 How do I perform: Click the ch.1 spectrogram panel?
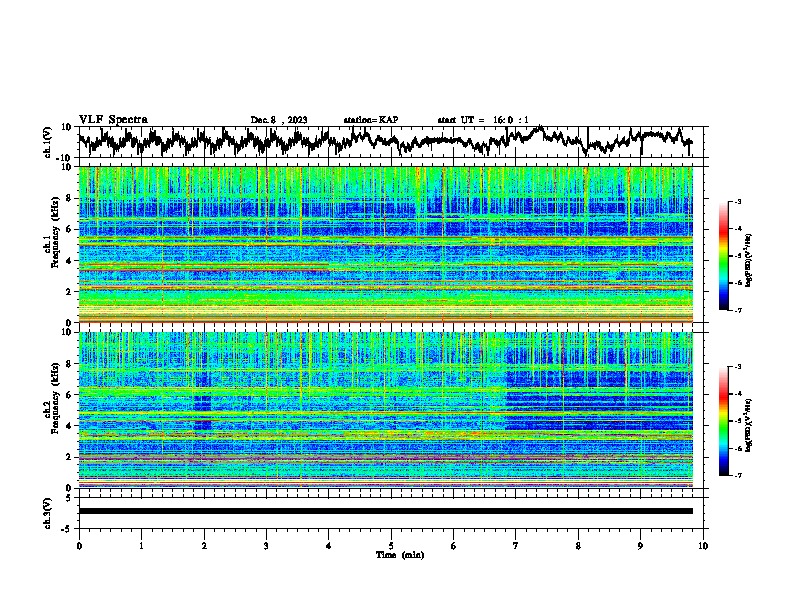click(x=386, y=244)
